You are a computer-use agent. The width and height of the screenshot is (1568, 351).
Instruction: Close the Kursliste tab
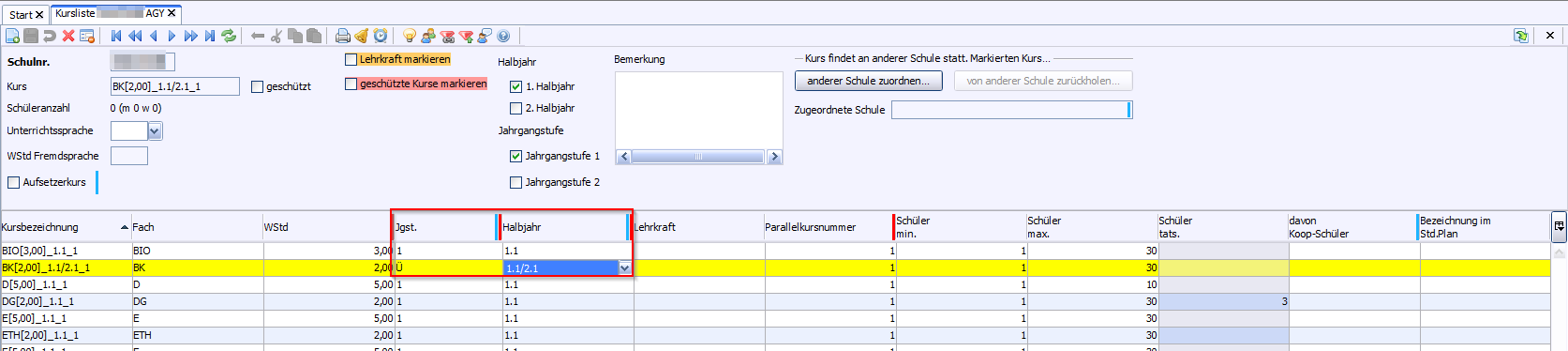click(x=172, y=13)
